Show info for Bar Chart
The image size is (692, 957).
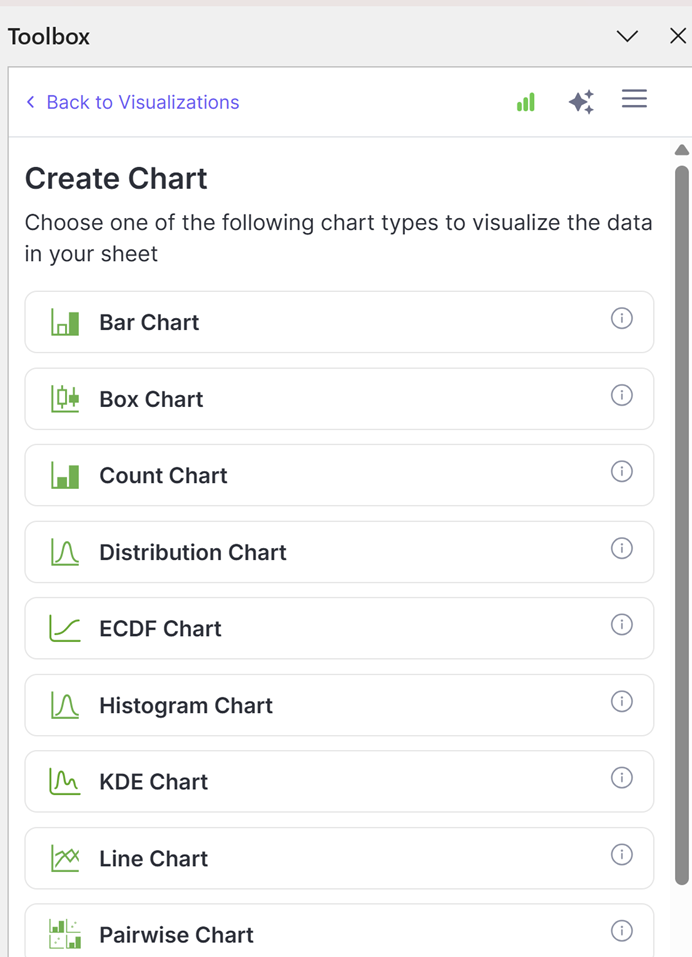click(x=621, y=318)
